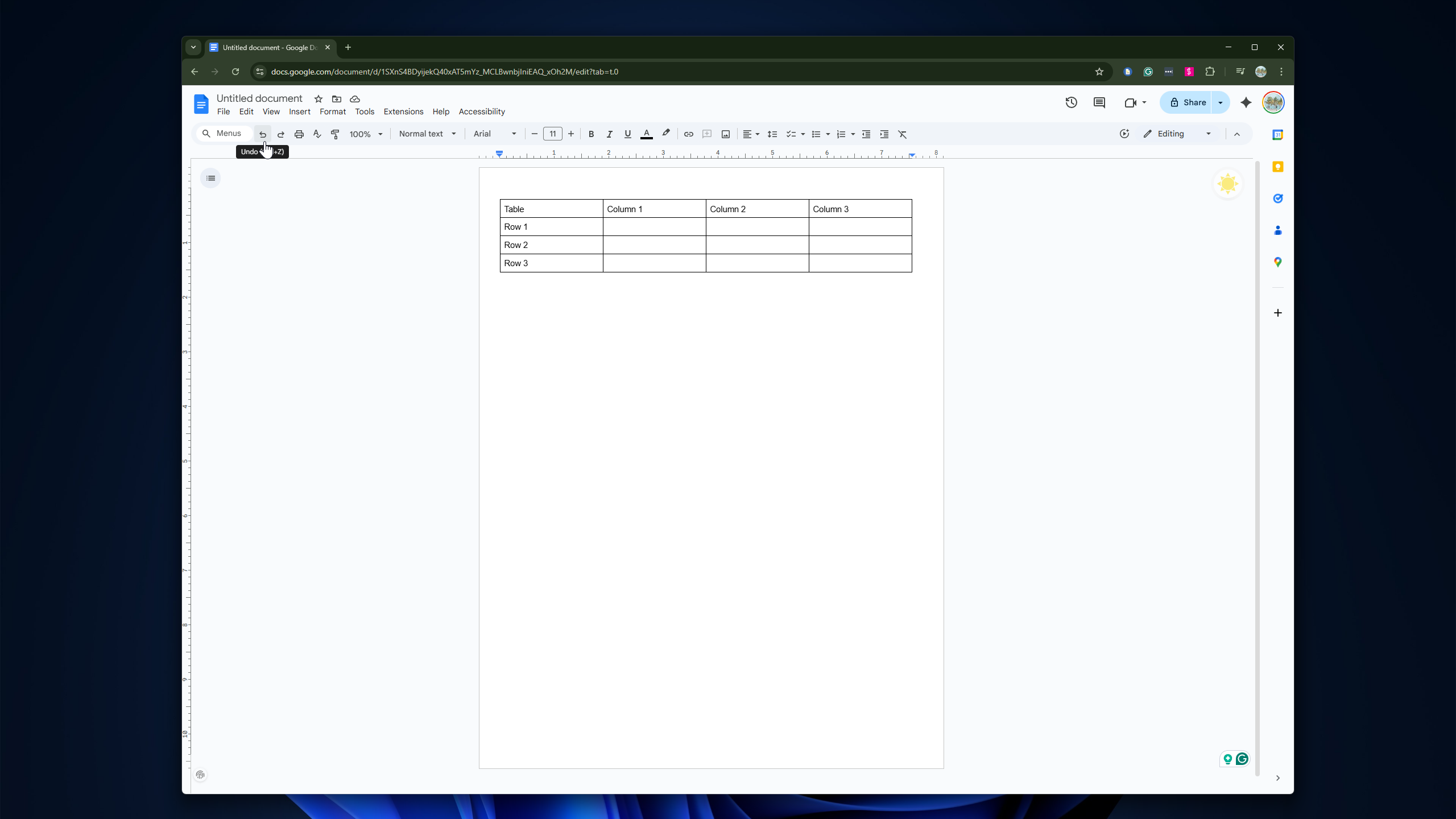Viewport: 1456px width, 819px height.
Task: Click the Clear formatting icon
Action: (x=902, y=134)
